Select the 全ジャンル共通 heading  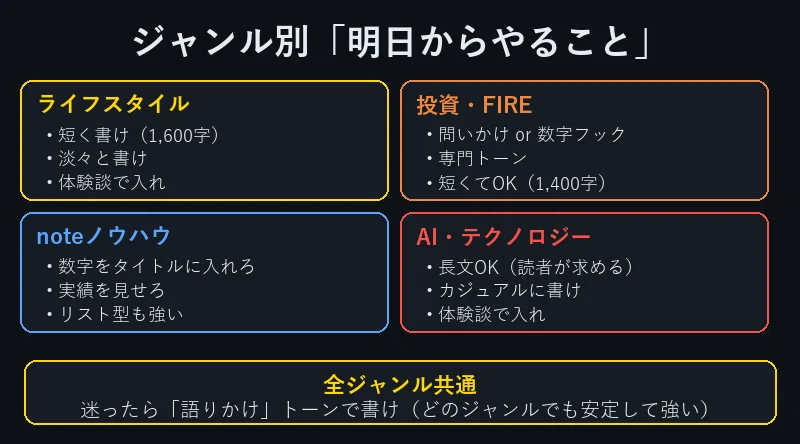(400, 385)
